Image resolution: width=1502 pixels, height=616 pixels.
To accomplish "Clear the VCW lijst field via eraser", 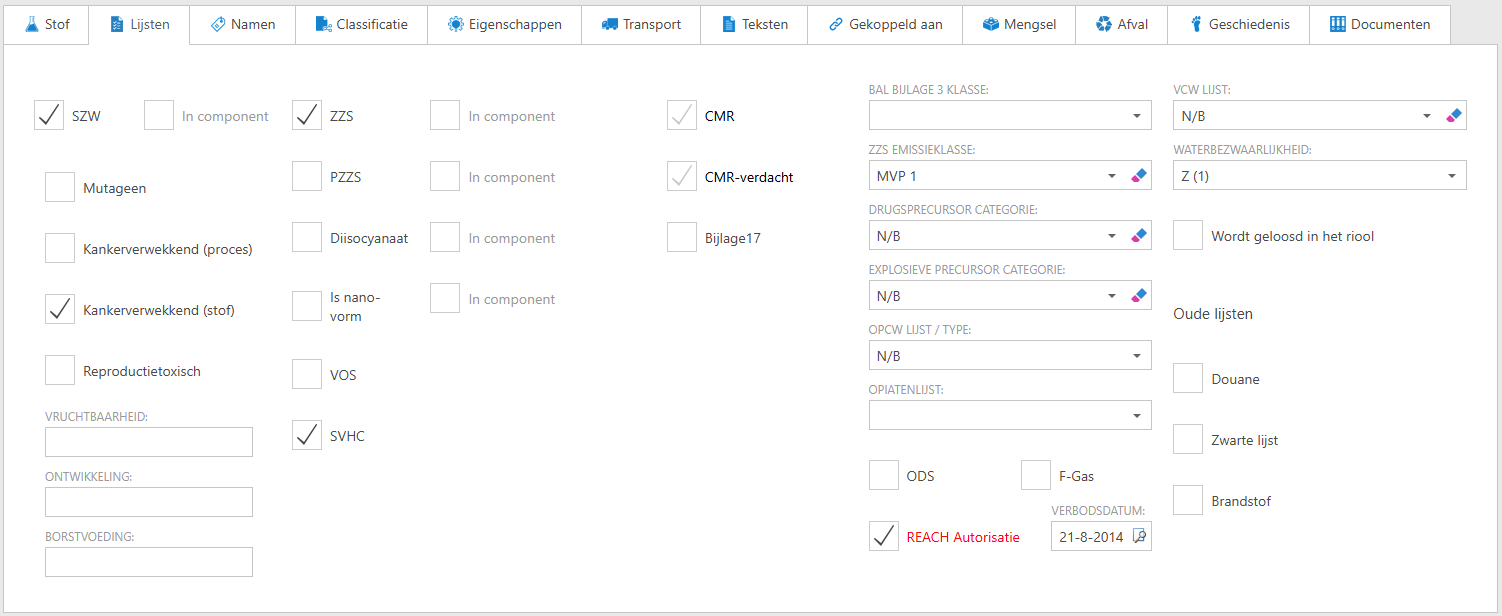I will pos(1454,116).
